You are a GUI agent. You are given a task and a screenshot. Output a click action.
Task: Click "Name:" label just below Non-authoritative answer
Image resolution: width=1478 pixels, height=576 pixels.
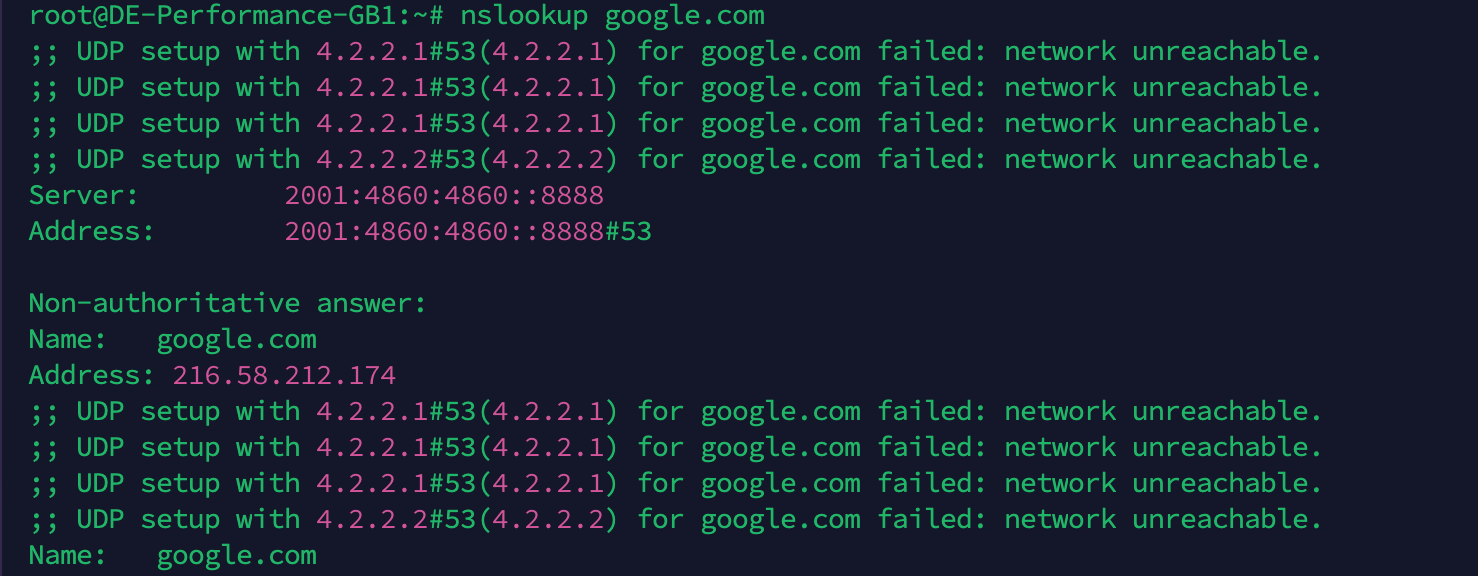click(x=68, y=339)
